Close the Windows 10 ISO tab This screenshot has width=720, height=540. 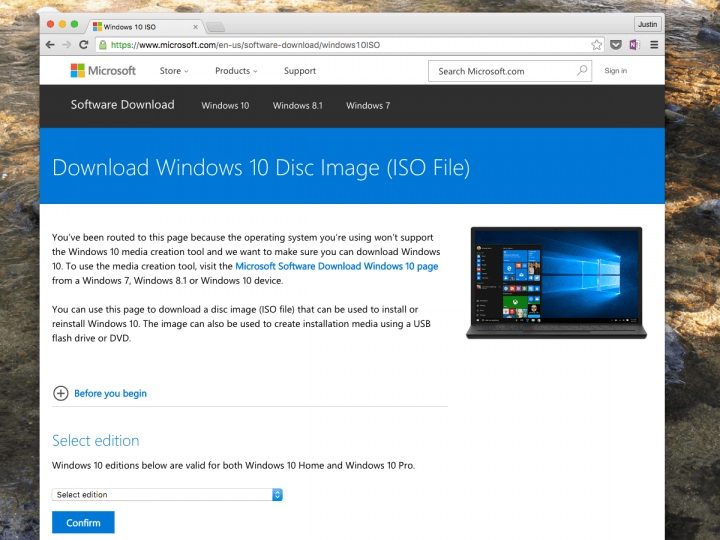195,27
